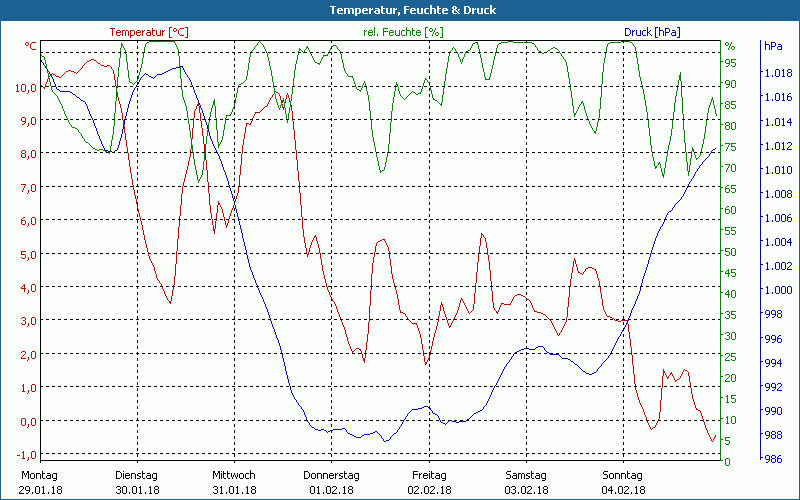Click the Freitag 02.02.18 date label

point(429,482)
